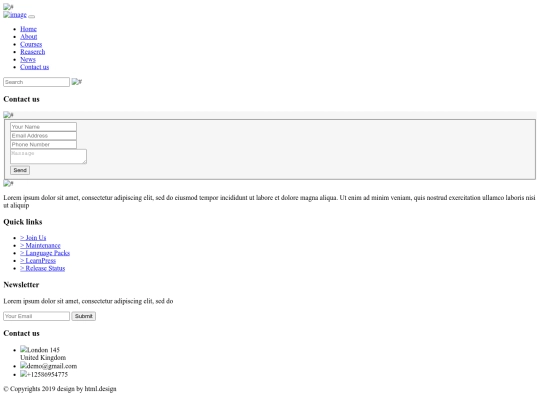Click the Newsletter heading
The height and width of the screenshot is (405, 540).
click(21, 285)
